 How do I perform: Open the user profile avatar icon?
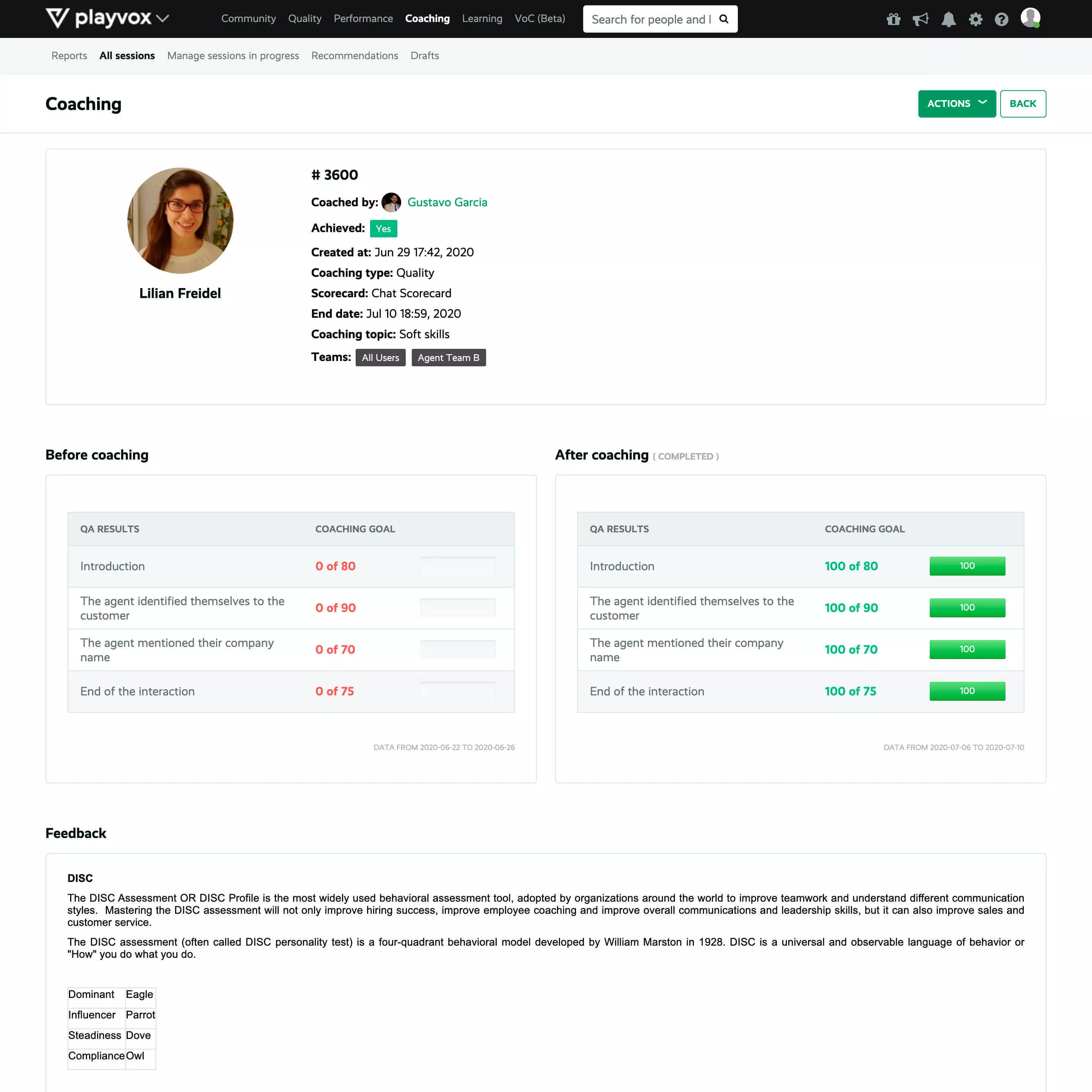pos(1030,18)
